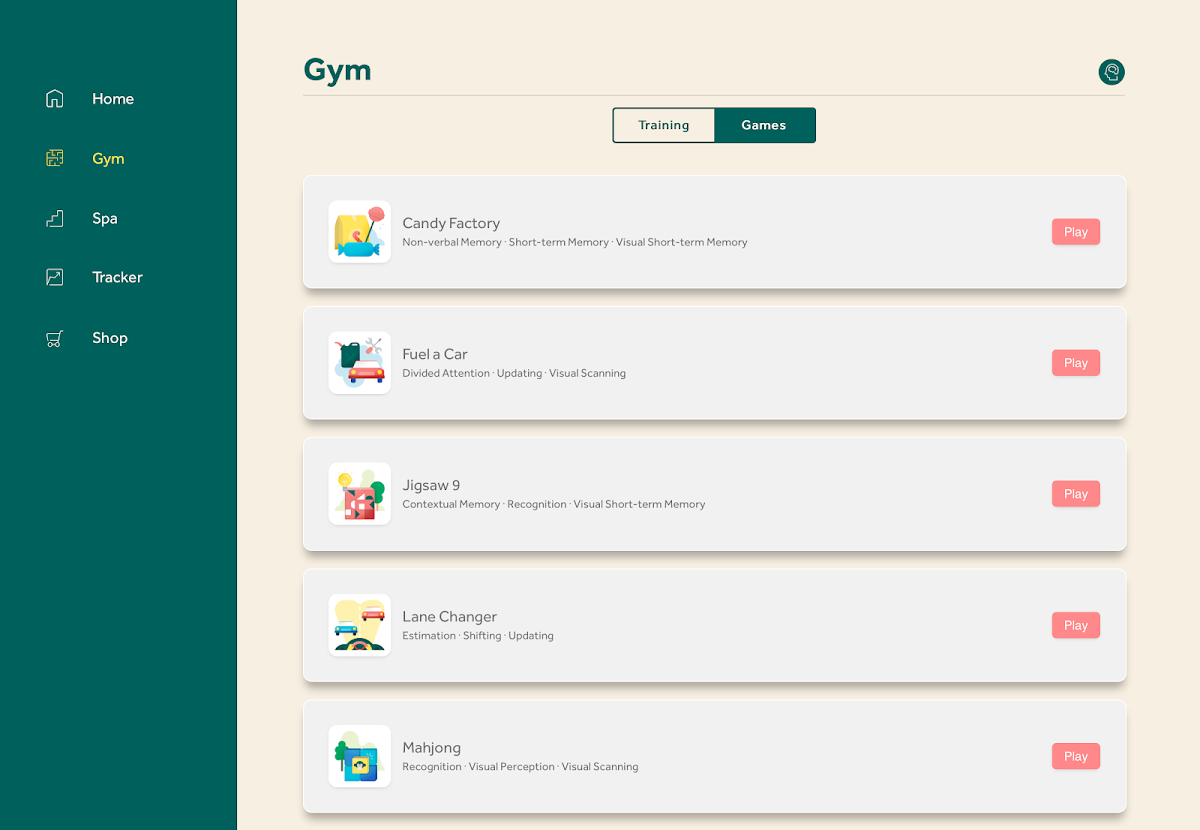Play the Mahjong game
1200x830 pixels.
(x=1076, y=756)
